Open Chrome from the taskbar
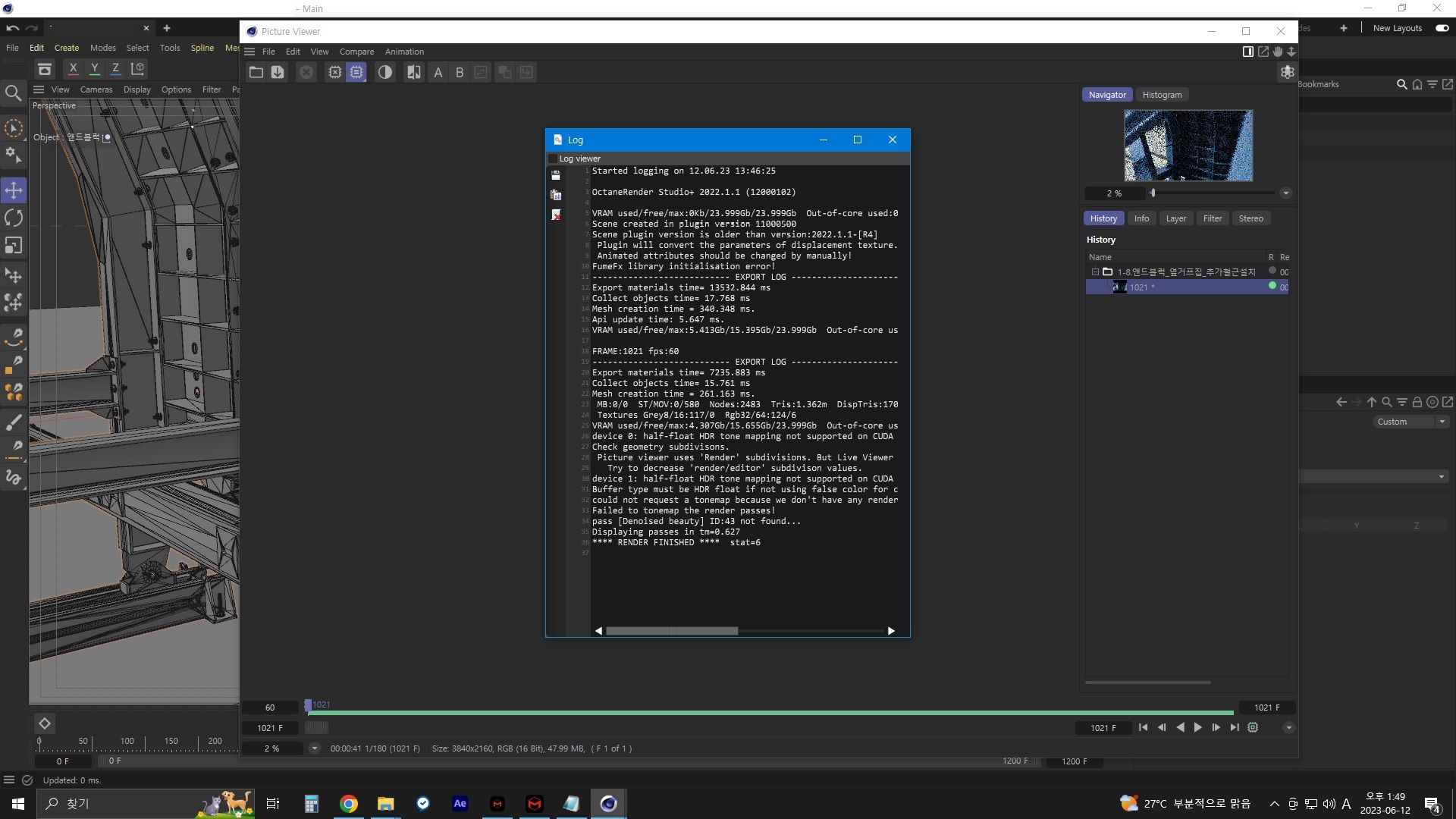Viewport: 1456px width, 819px height. click(x=349, y=804)
